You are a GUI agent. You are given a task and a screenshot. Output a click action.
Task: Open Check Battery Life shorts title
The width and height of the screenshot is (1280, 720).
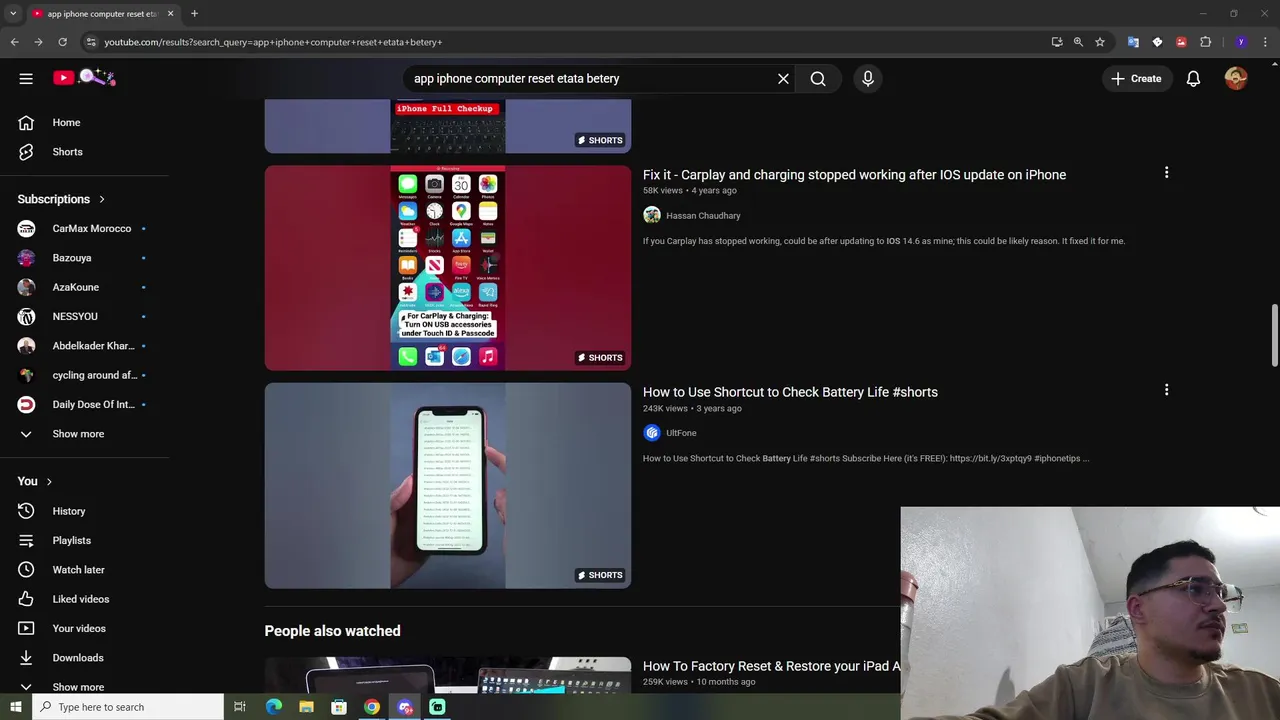(790, 392)
